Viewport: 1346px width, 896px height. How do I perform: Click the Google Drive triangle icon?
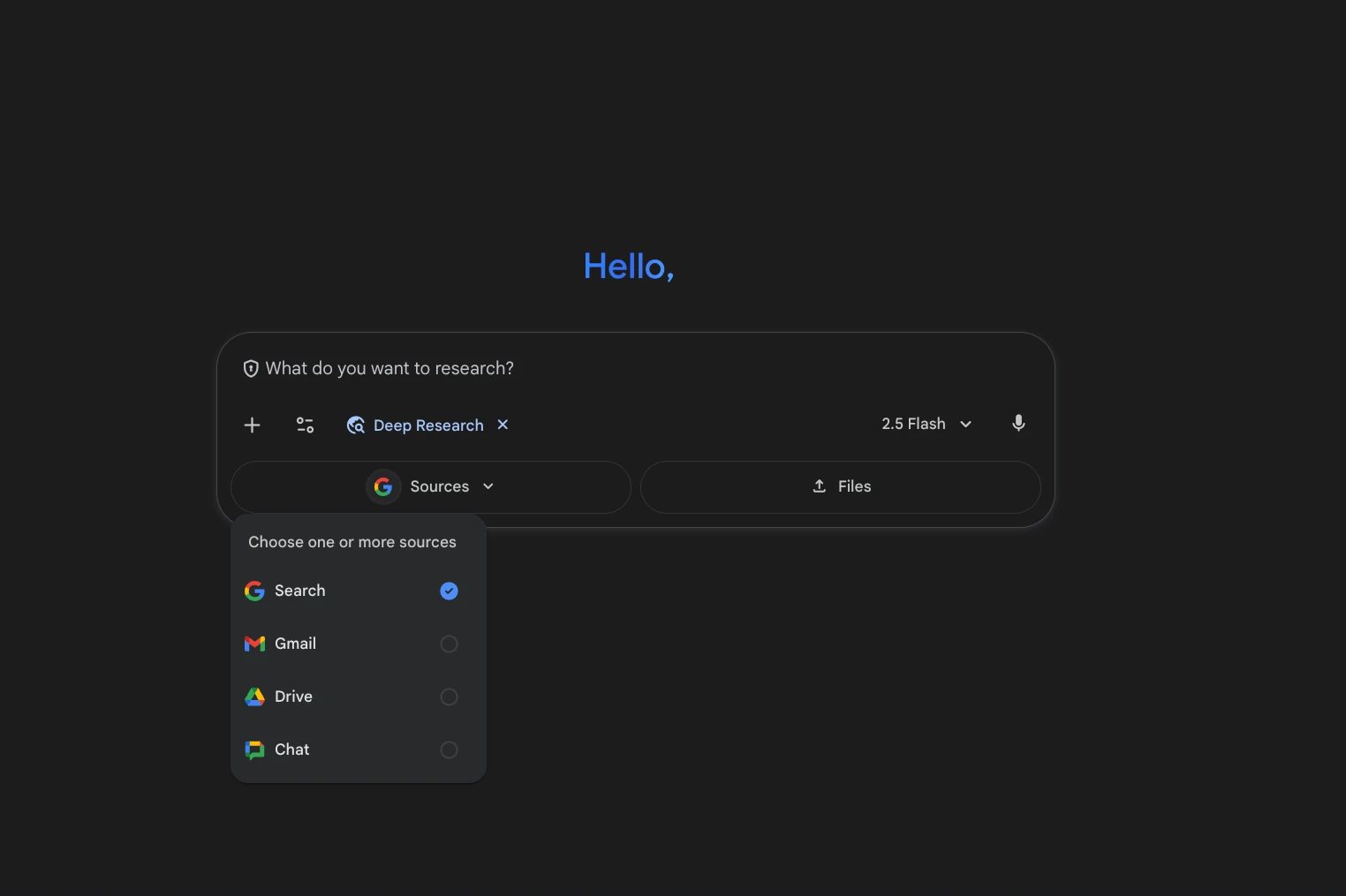click(x=254, y=696)
